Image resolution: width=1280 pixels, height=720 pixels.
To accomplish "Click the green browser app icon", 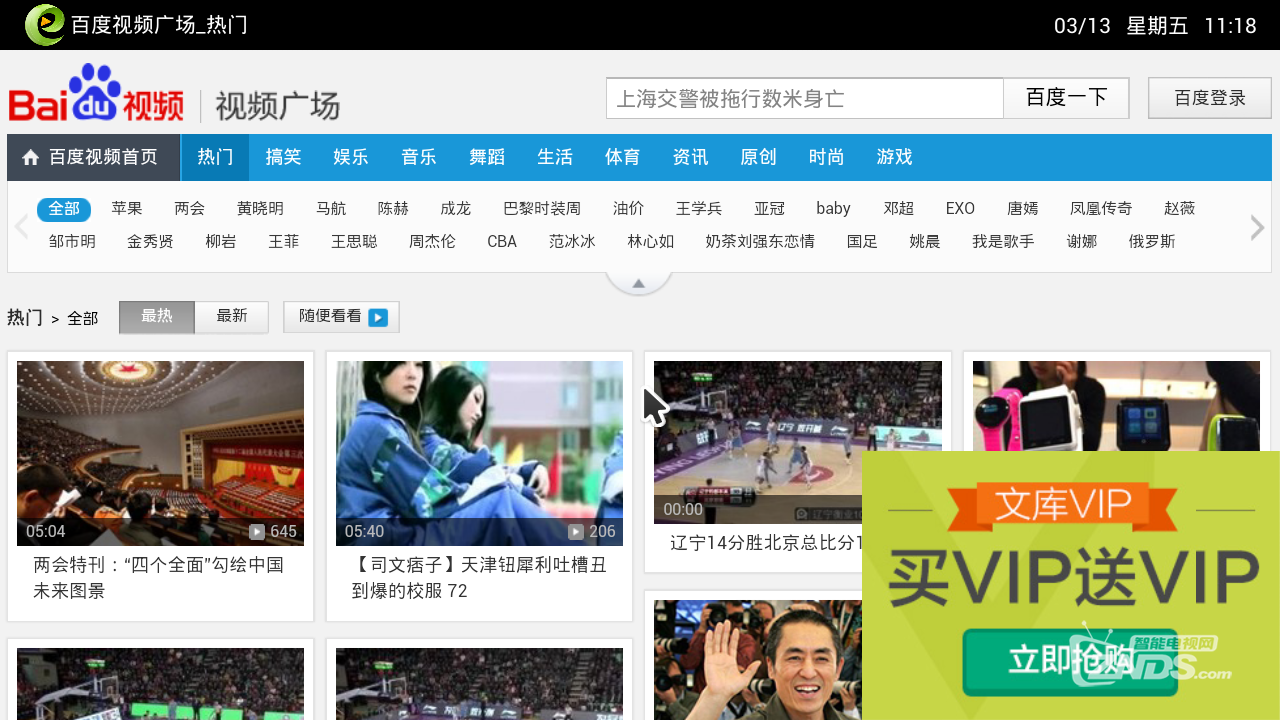I will tap(44, 25).
